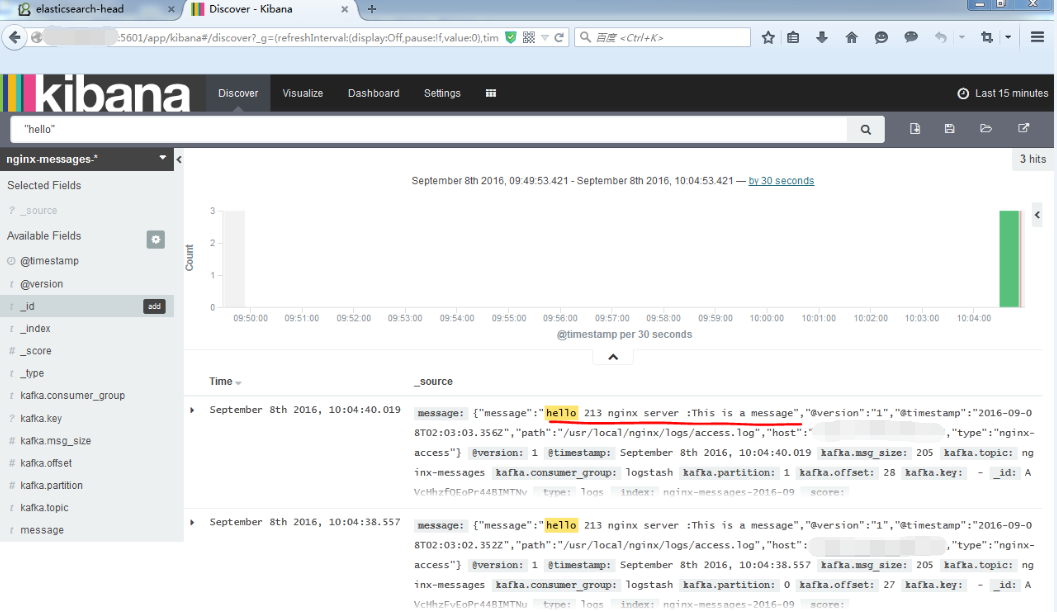The width and height of the screenshot is (1057, 612).
Task: Open the Settings tab
Action: 442,93
